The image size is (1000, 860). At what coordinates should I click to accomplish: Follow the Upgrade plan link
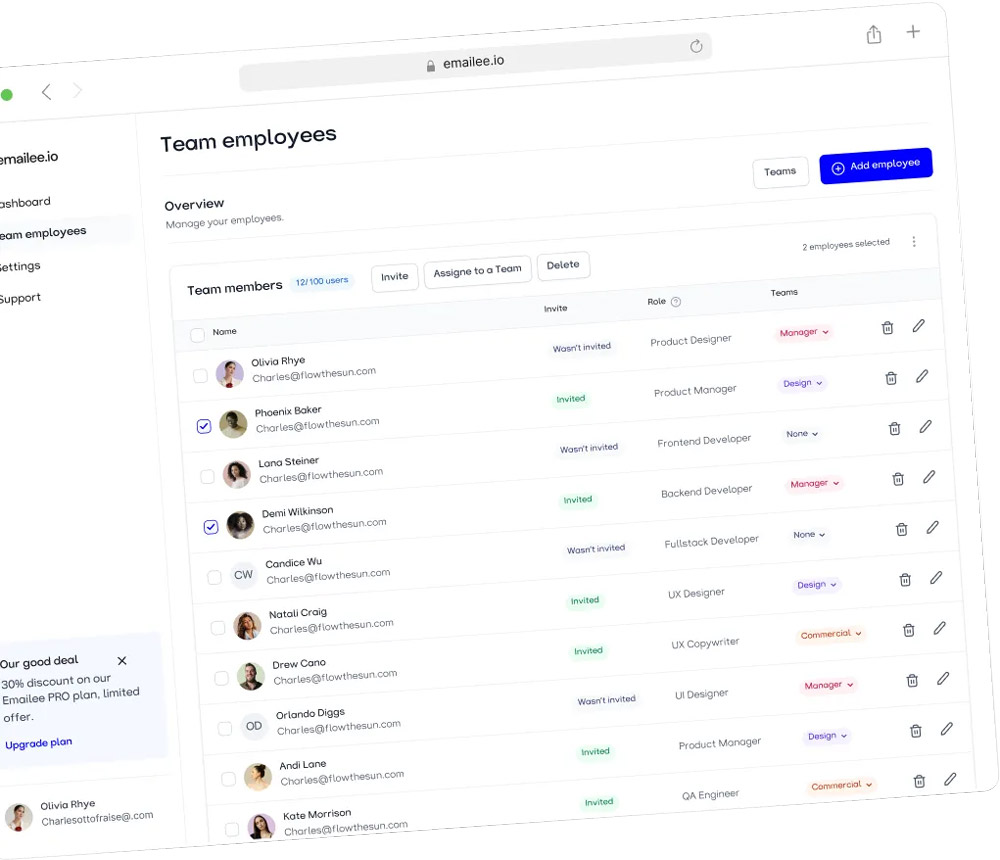point(38,743)
